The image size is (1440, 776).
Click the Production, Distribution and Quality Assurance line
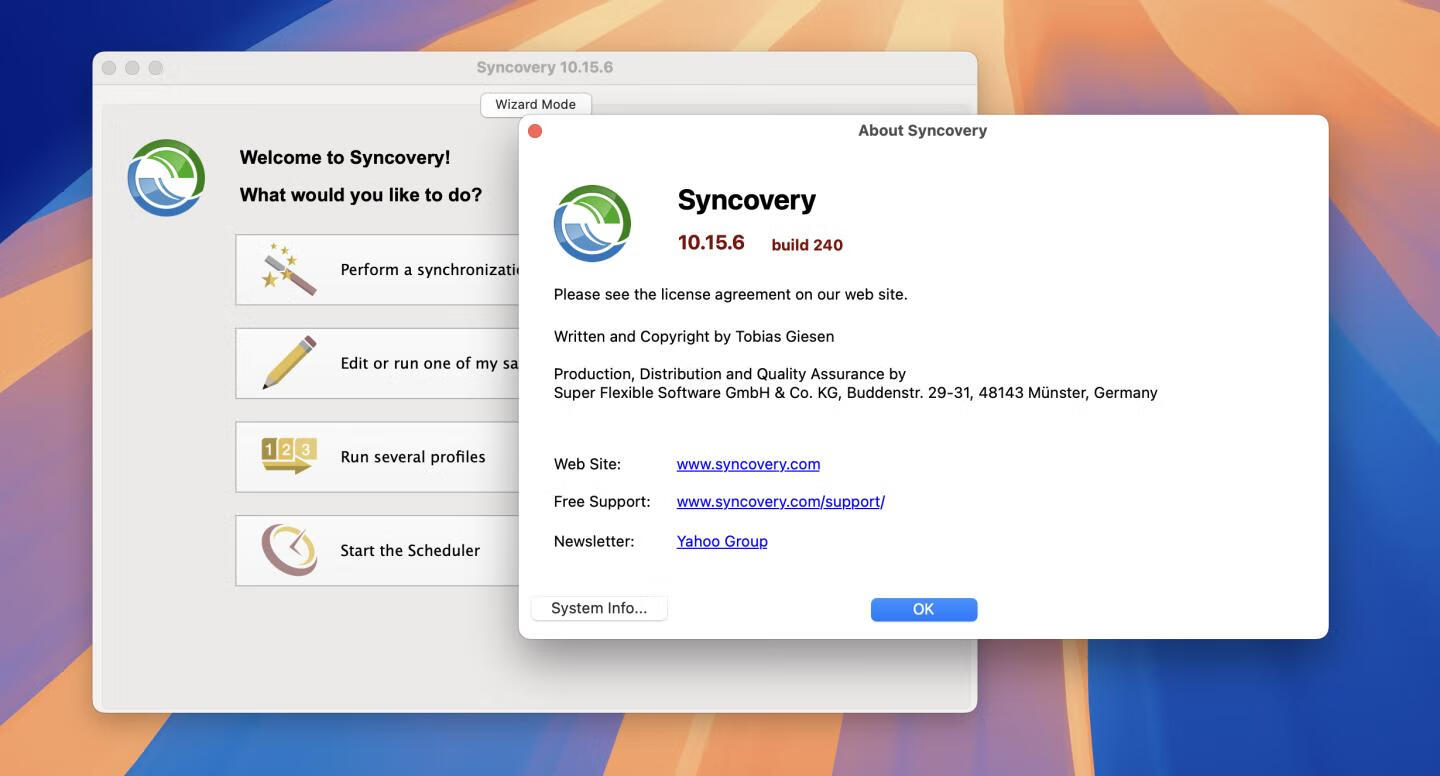730,374
